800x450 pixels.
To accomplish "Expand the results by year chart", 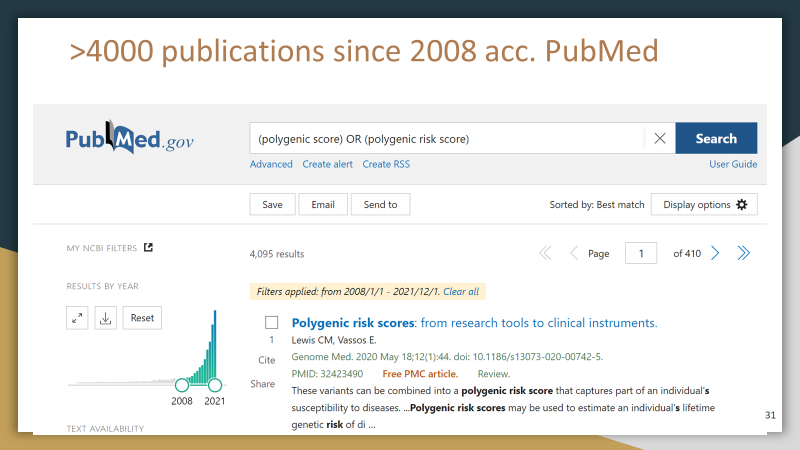I will pos(78,318).
